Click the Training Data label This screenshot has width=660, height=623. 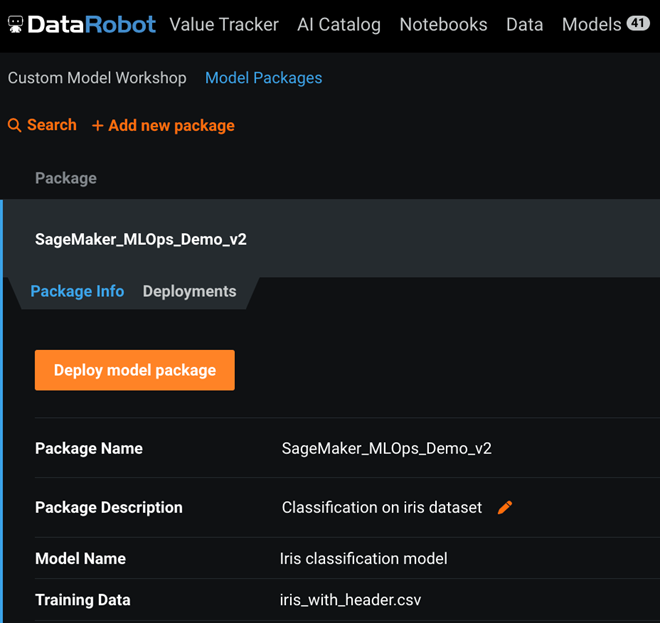[x=82, y=599]
